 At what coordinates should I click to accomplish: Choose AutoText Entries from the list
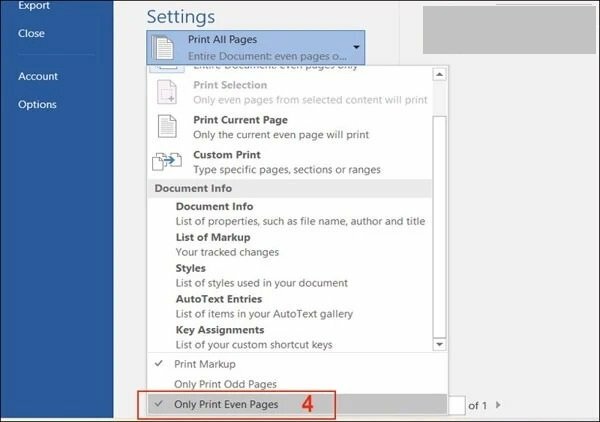pos(218,299)
